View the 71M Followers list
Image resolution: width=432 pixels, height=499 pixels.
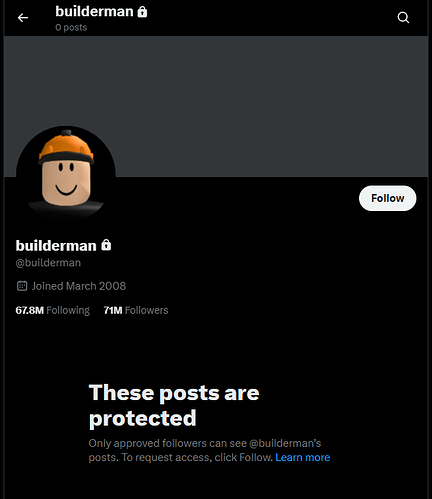(x=136, y=310)
